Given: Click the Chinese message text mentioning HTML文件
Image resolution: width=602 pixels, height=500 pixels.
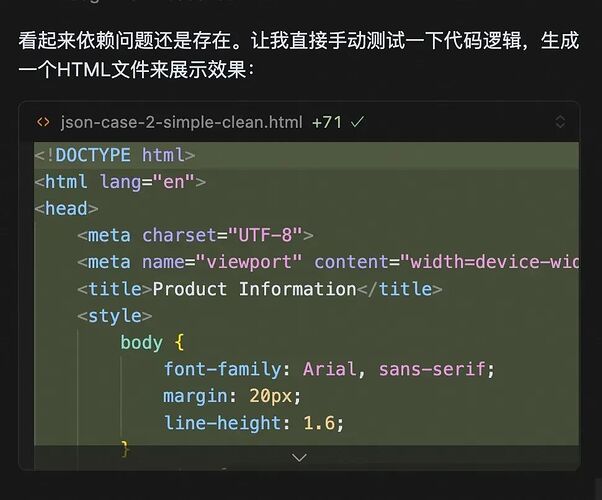Looking at the screenshot, I should [x=298, y=55].
